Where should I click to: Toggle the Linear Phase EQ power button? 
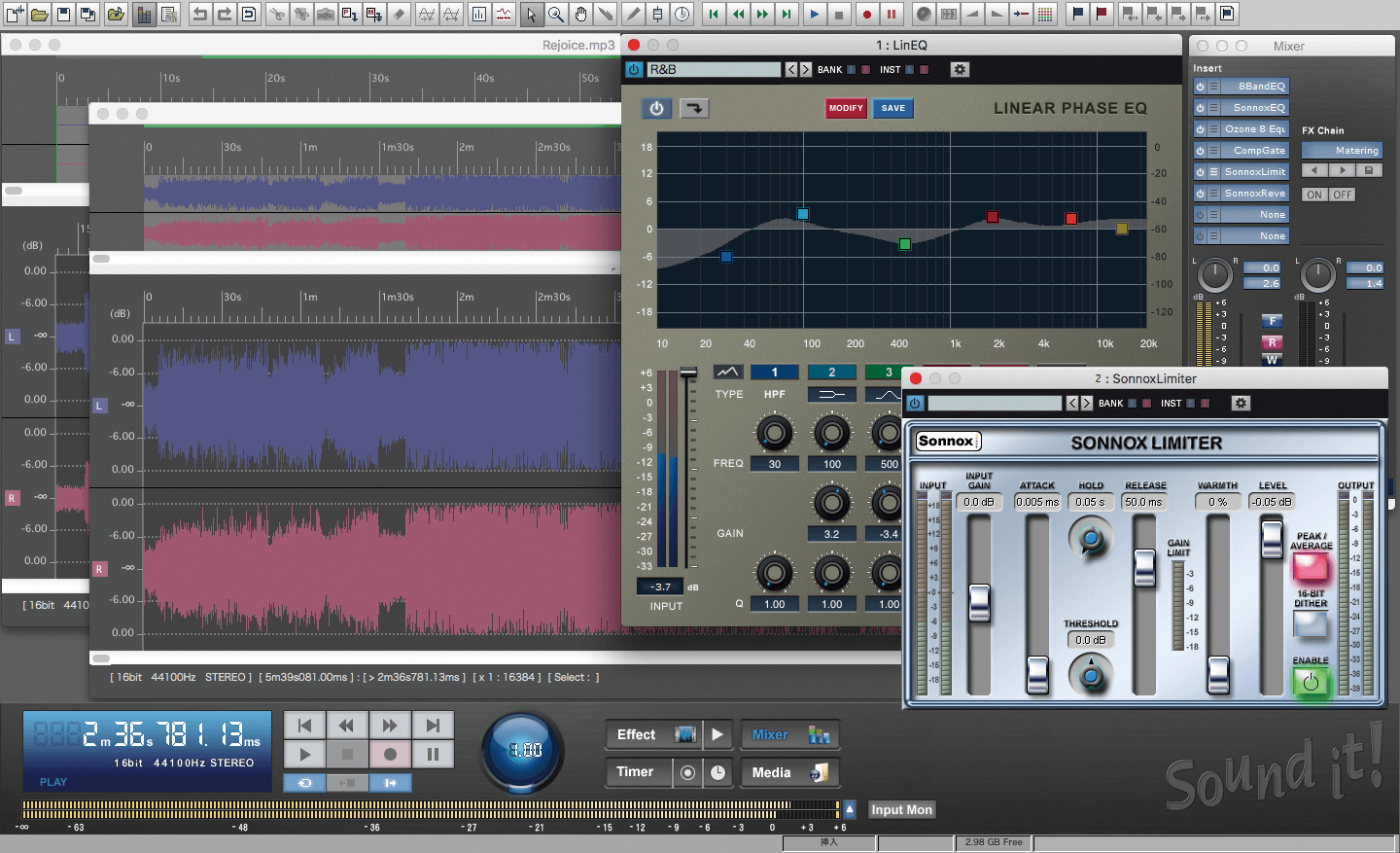[x=656, y=108]
